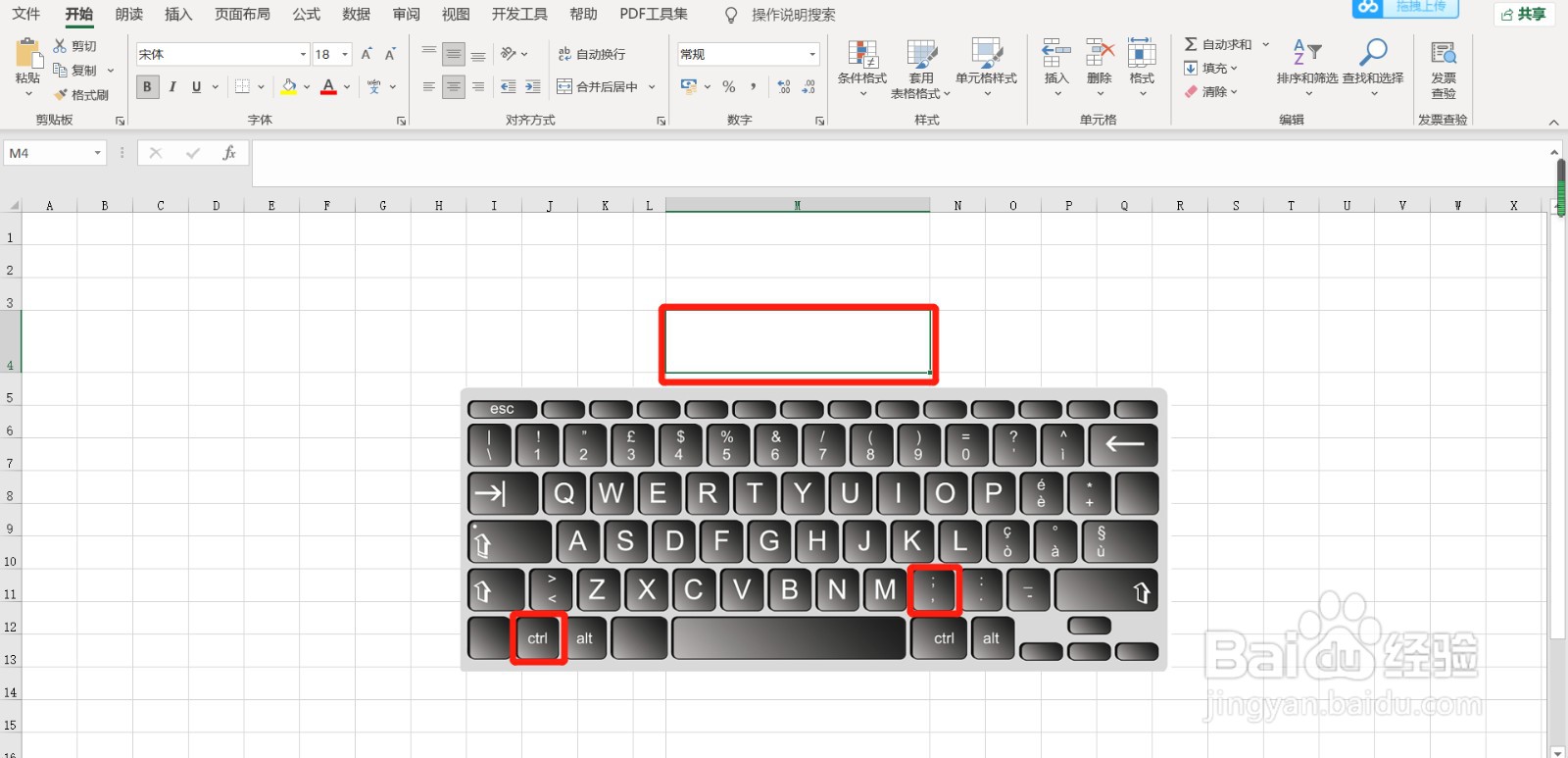Select bottom vertical alignment
The width and height of the screenshot is (1568, 758).
click(x=477, y=54)
